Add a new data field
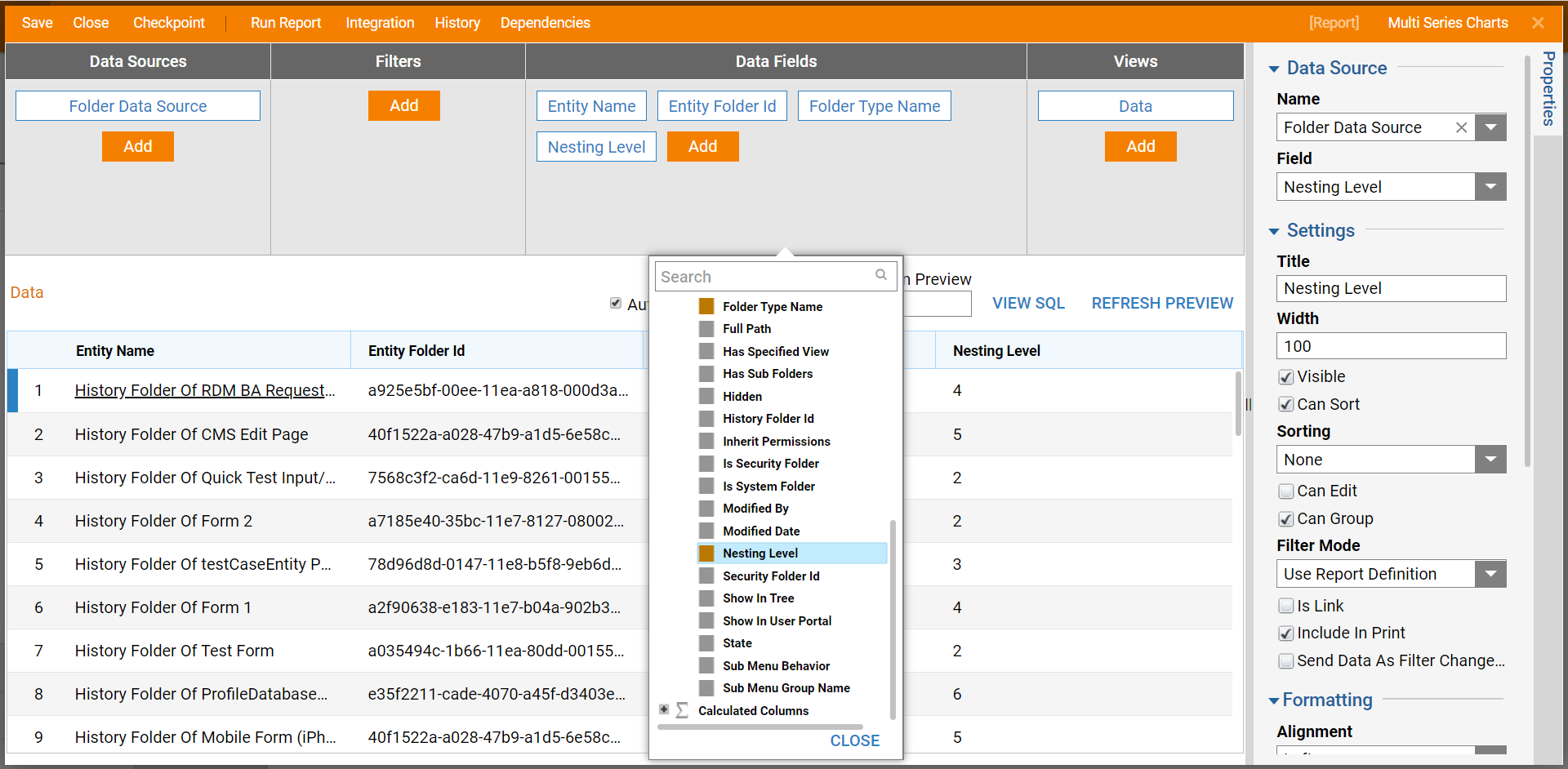 click(x=703, y=146)
